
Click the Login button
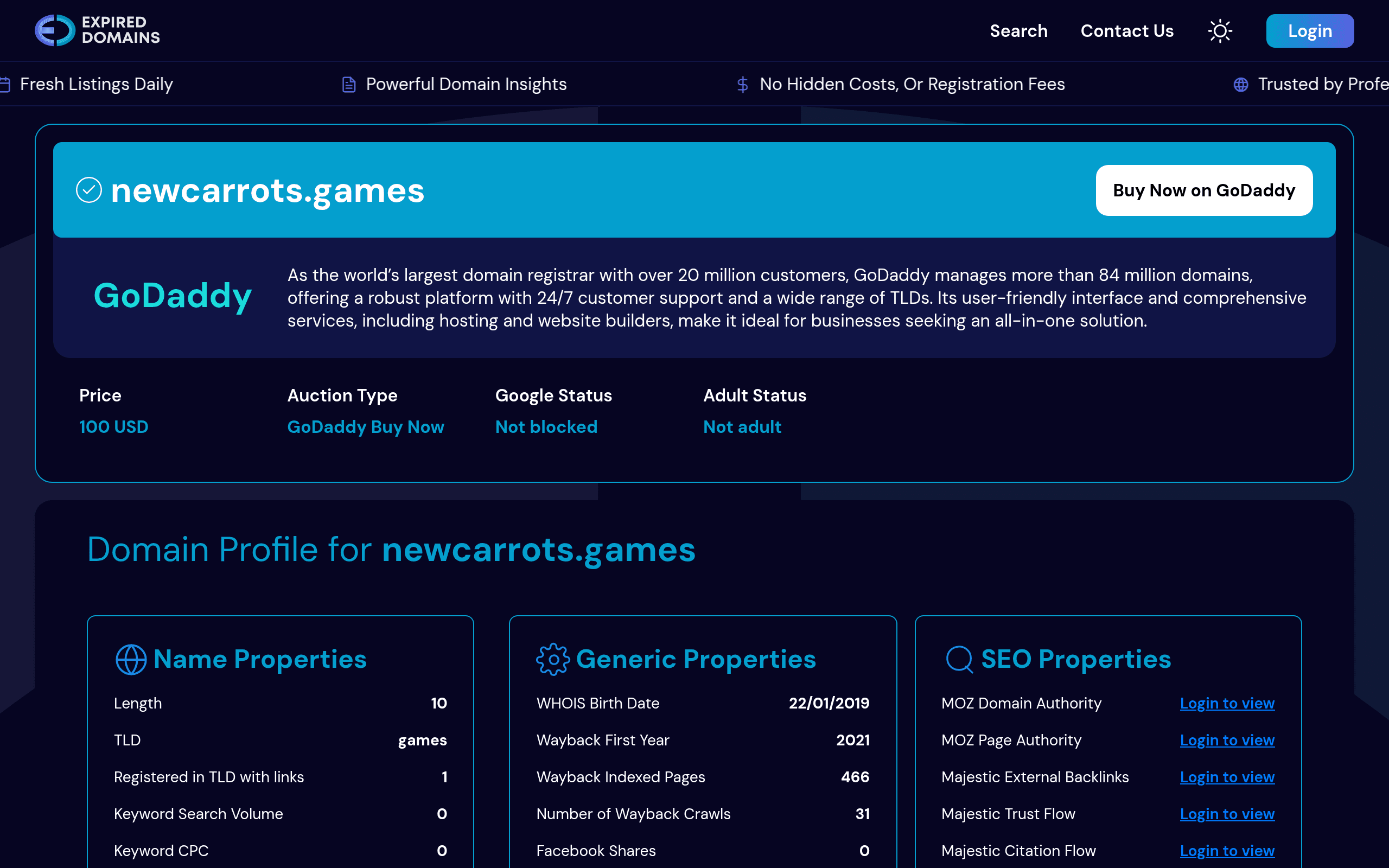coord(1310,30)
